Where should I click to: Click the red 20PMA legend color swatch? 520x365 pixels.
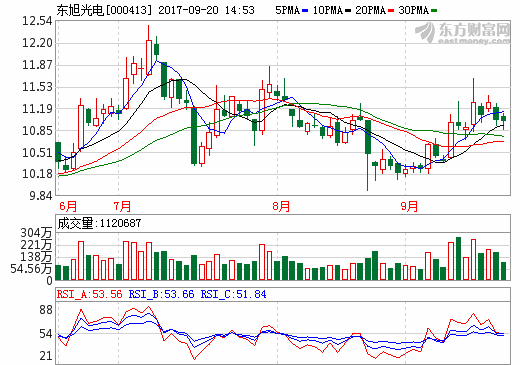391,11
